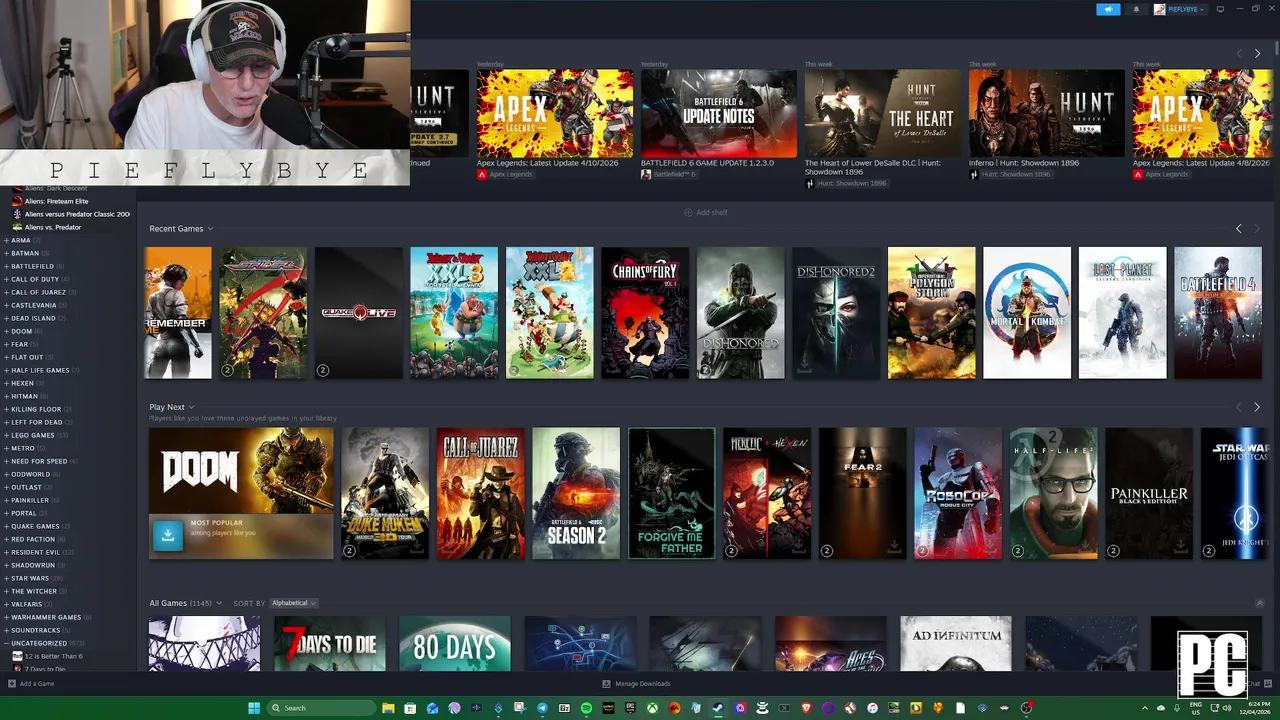Open the Play Next shelf dropdown

point(172,407)
